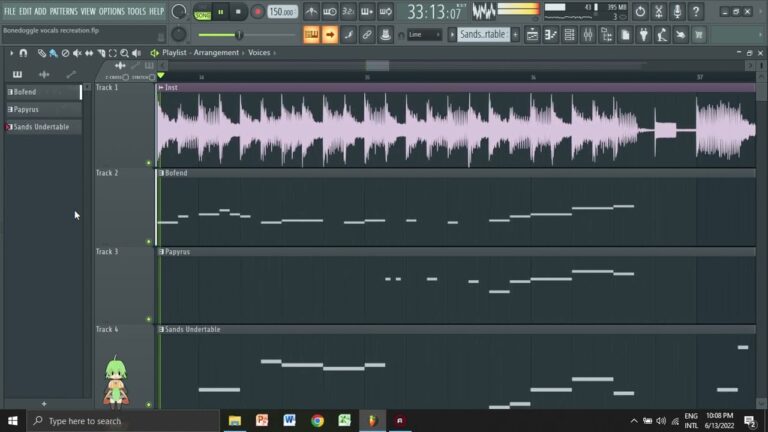The image size is (768, 432).
Task: Open the help question mark icon
Action: pyautogui.click(x=696, y=11)
